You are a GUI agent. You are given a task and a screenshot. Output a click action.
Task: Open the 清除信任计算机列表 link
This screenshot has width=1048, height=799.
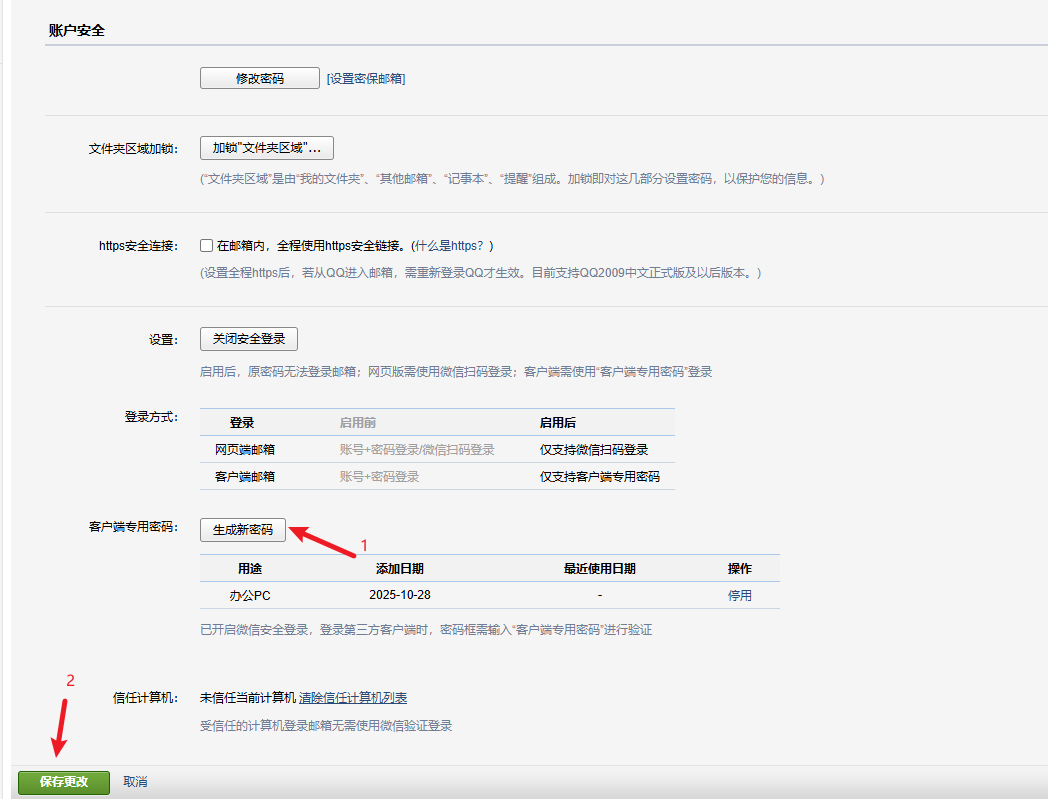(x=353, y=698)
